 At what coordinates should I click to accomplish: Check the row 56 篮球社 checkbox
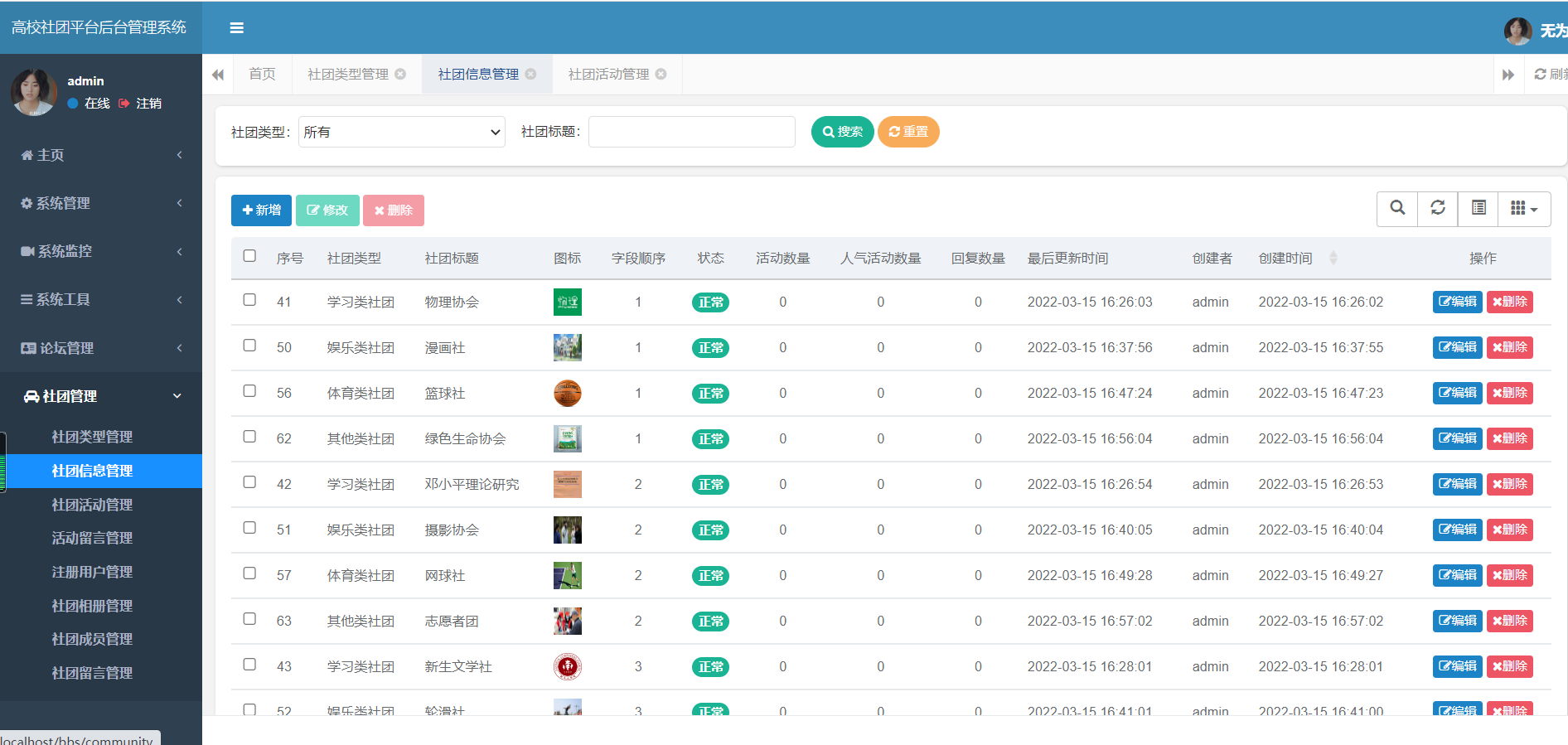coord(249,390)
